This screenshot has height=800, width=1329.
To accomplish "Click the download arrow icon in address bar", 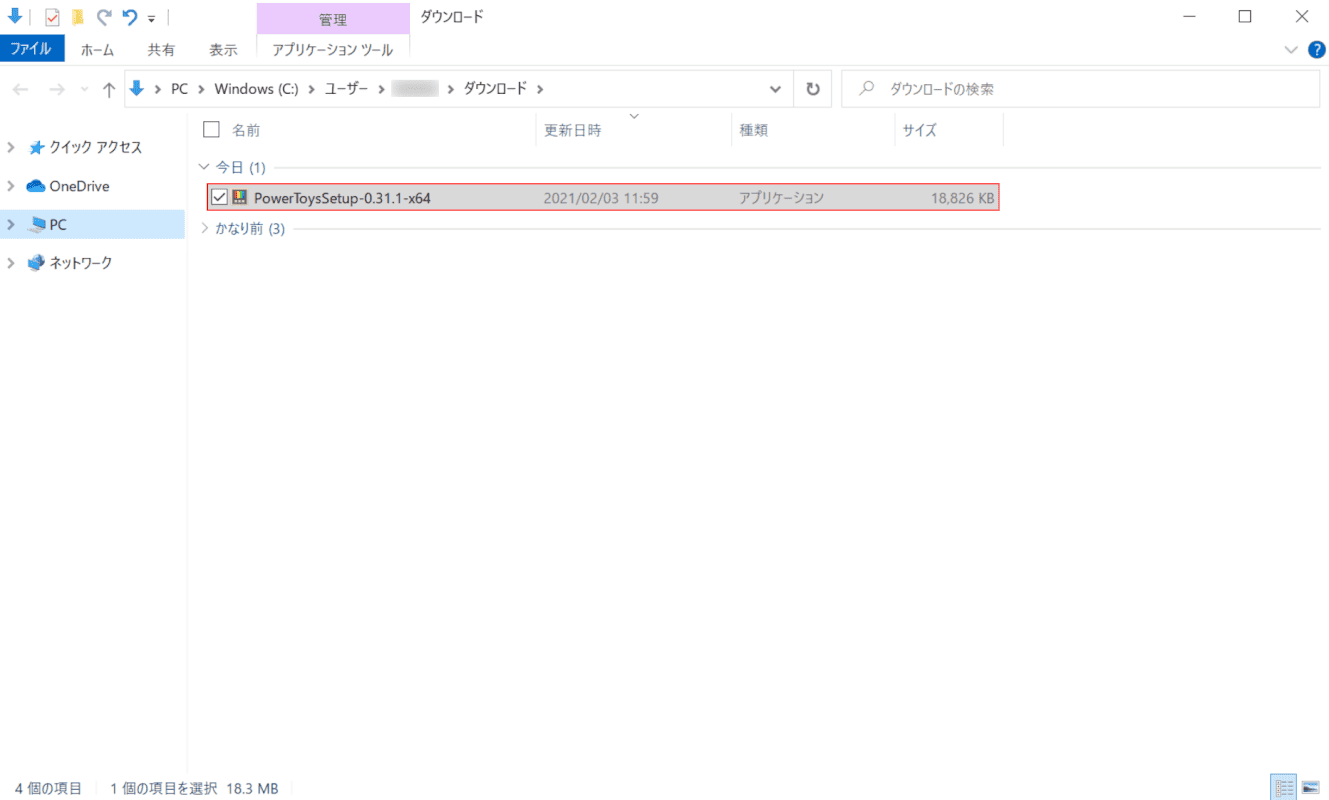I will point(137,88).
